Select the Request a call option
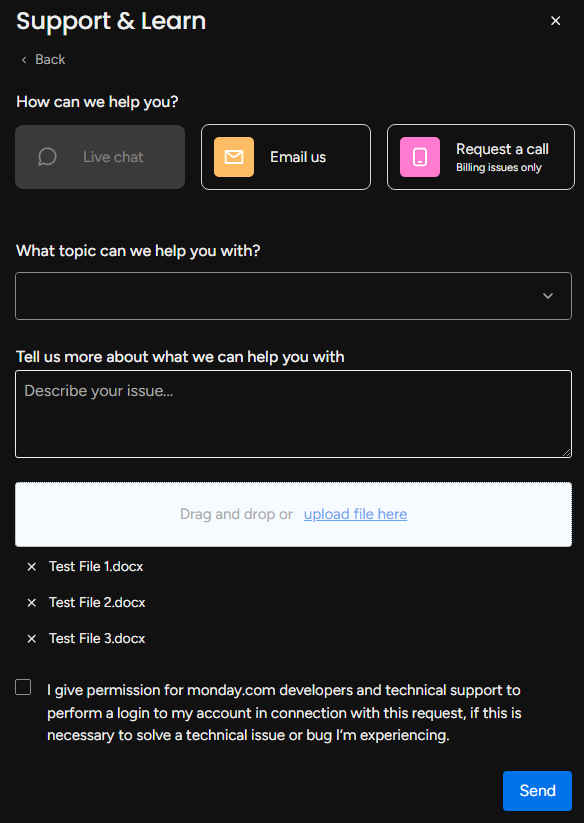584x823 pixels. pyautogui.click(x=481, y=157)
